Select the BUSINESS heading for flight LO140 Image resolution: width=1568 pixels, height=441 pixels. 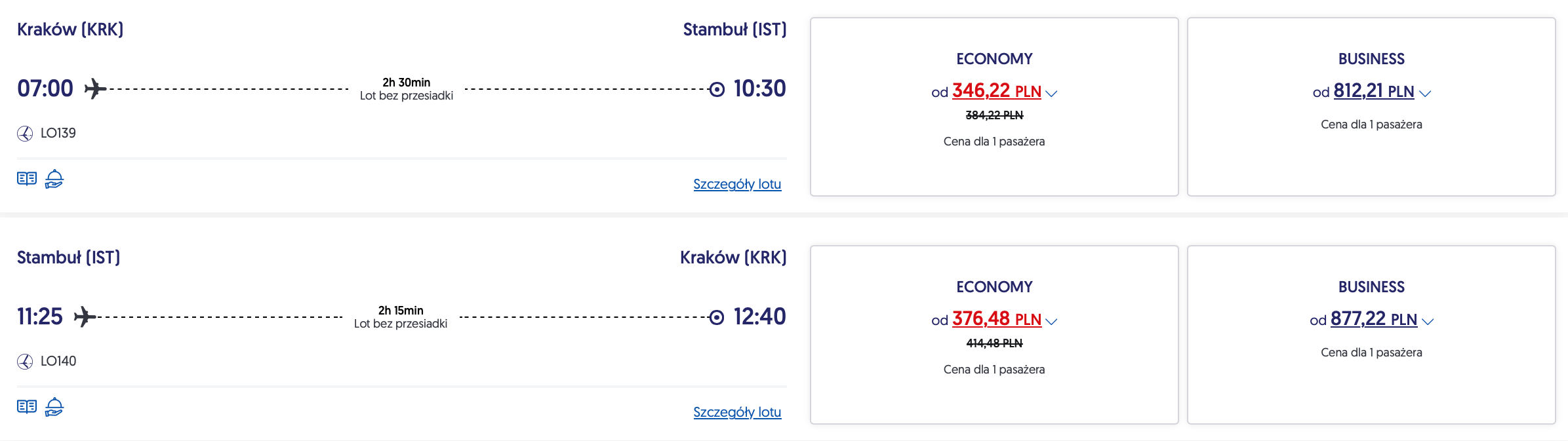tap(1371, 287)
